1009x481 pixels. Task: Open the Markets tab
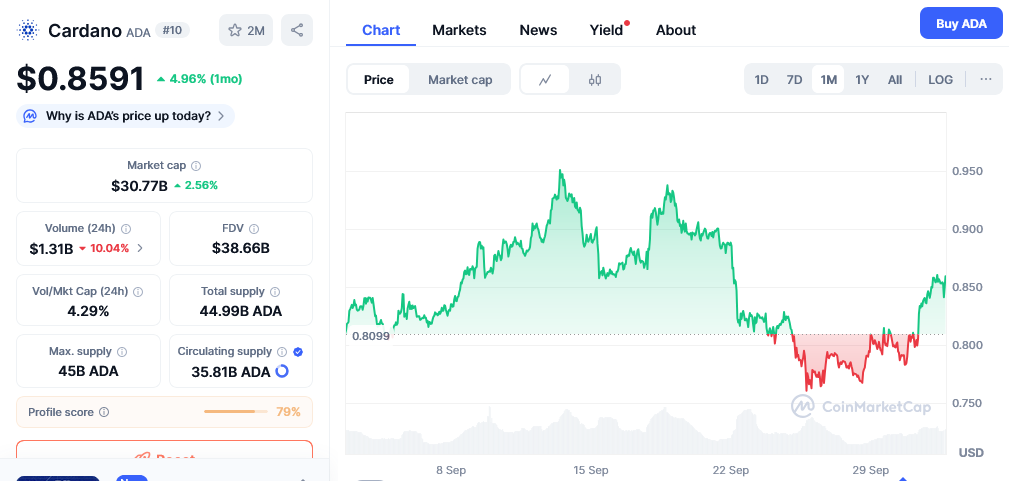pyautogui.click(x=459, y=30)
